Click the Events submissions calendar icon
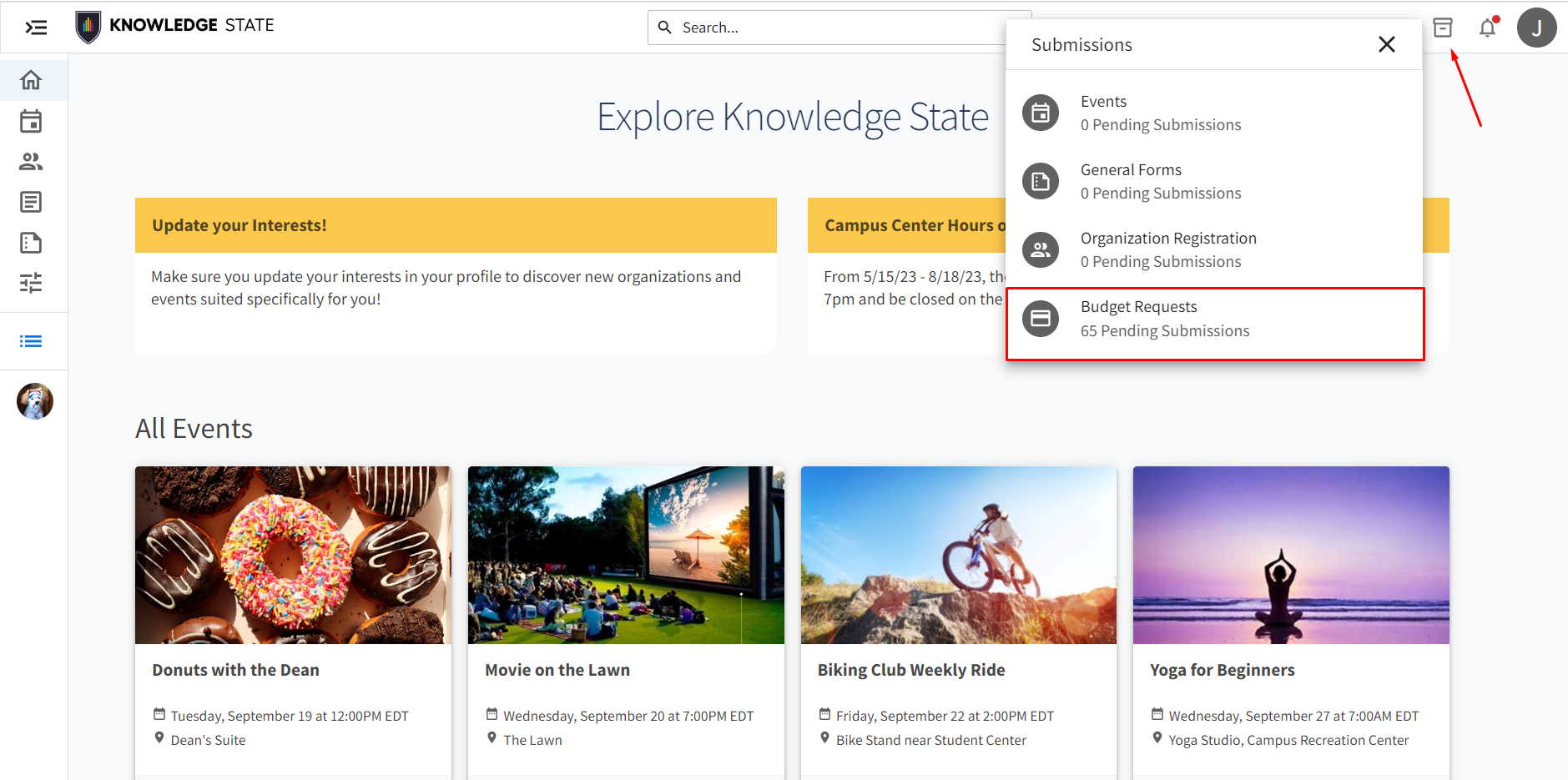This screenshot has height=780, width=1568. click(1041, 113)
